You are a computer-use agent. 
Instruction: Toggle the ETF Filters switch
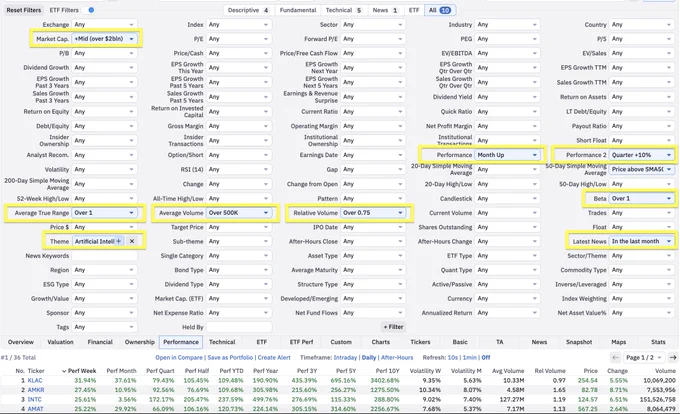[89, 10]
